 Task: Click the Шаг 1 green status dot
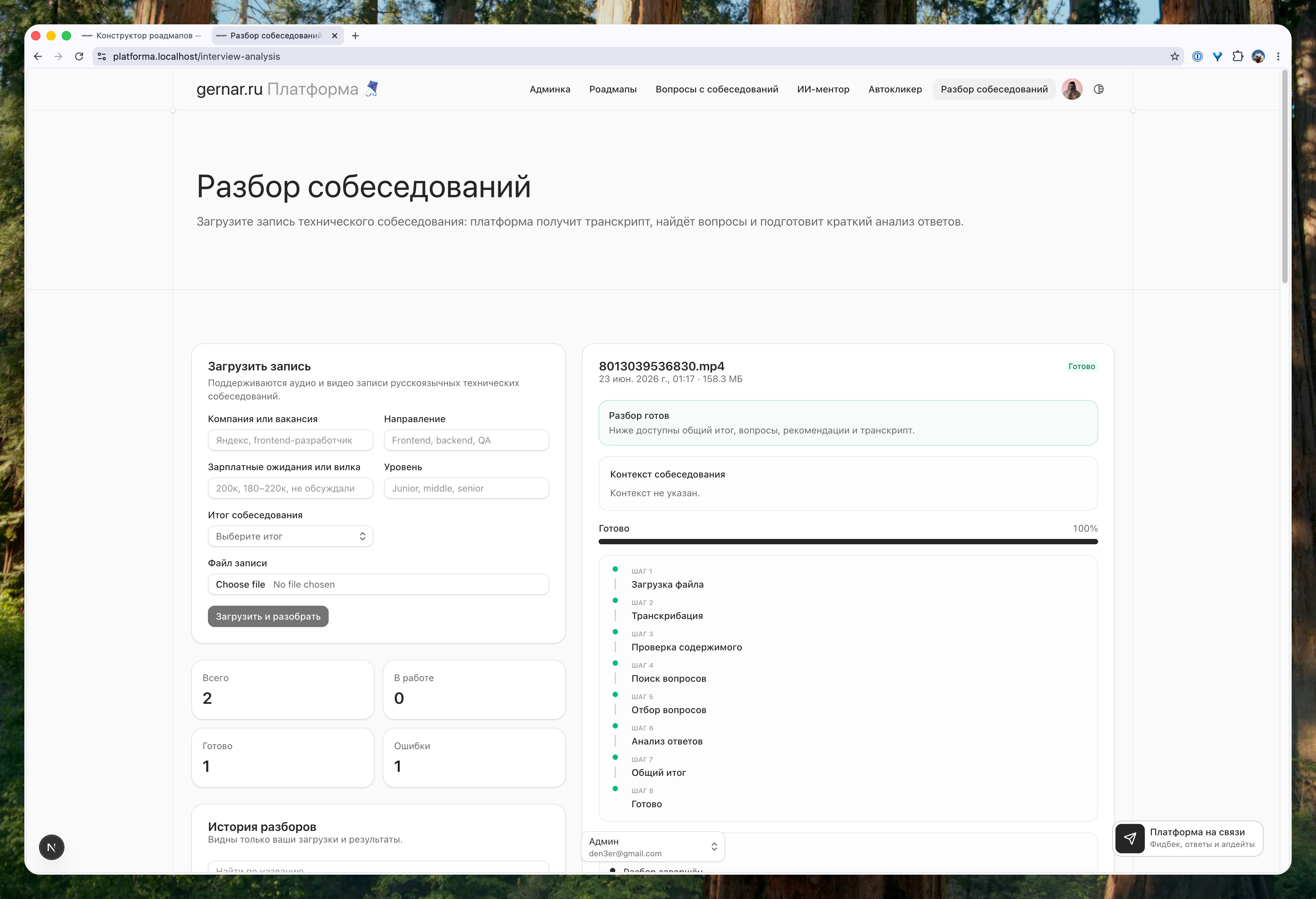click(615, 569)
